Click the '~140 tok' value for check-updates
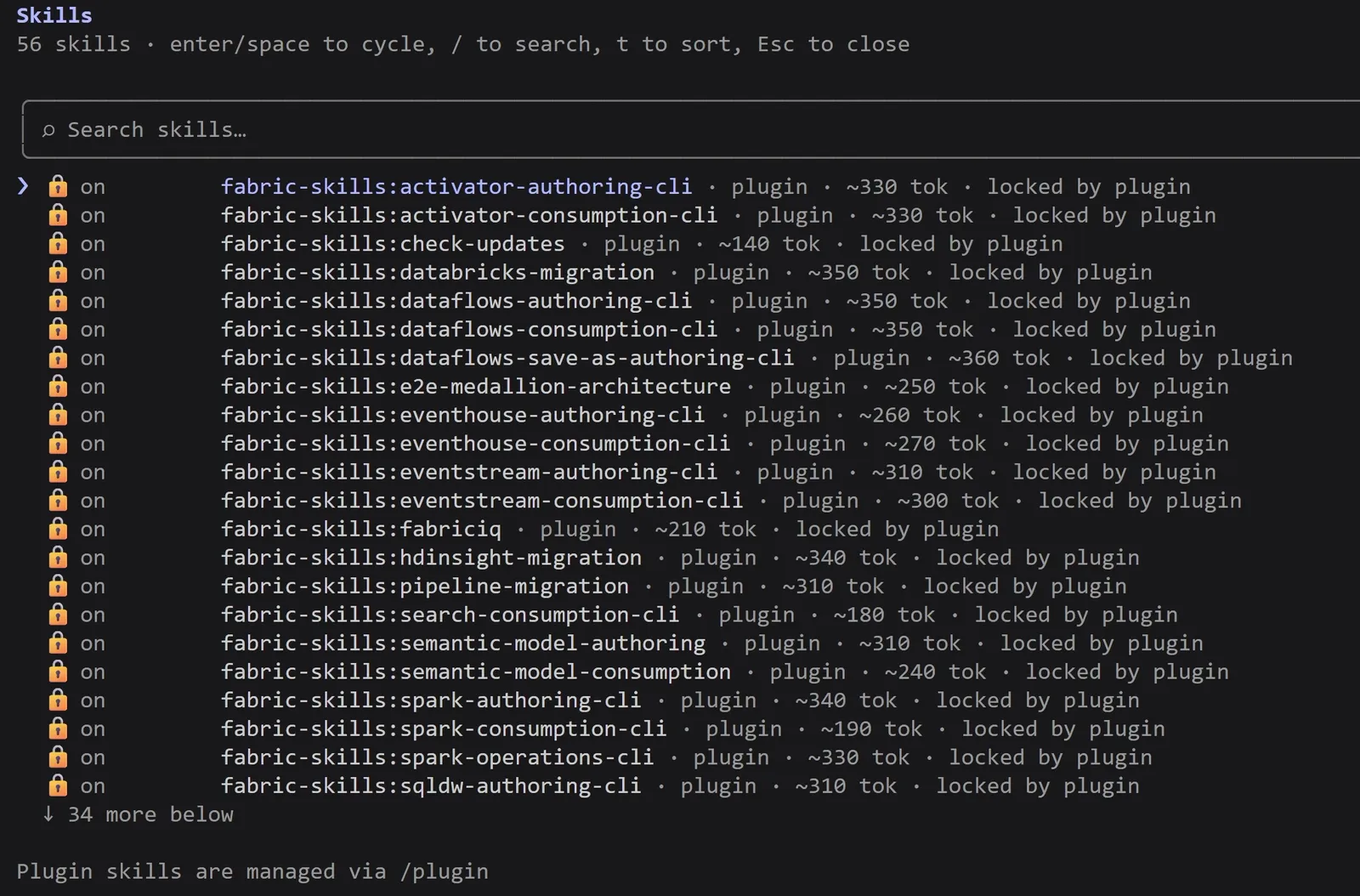 coord(769,244)
